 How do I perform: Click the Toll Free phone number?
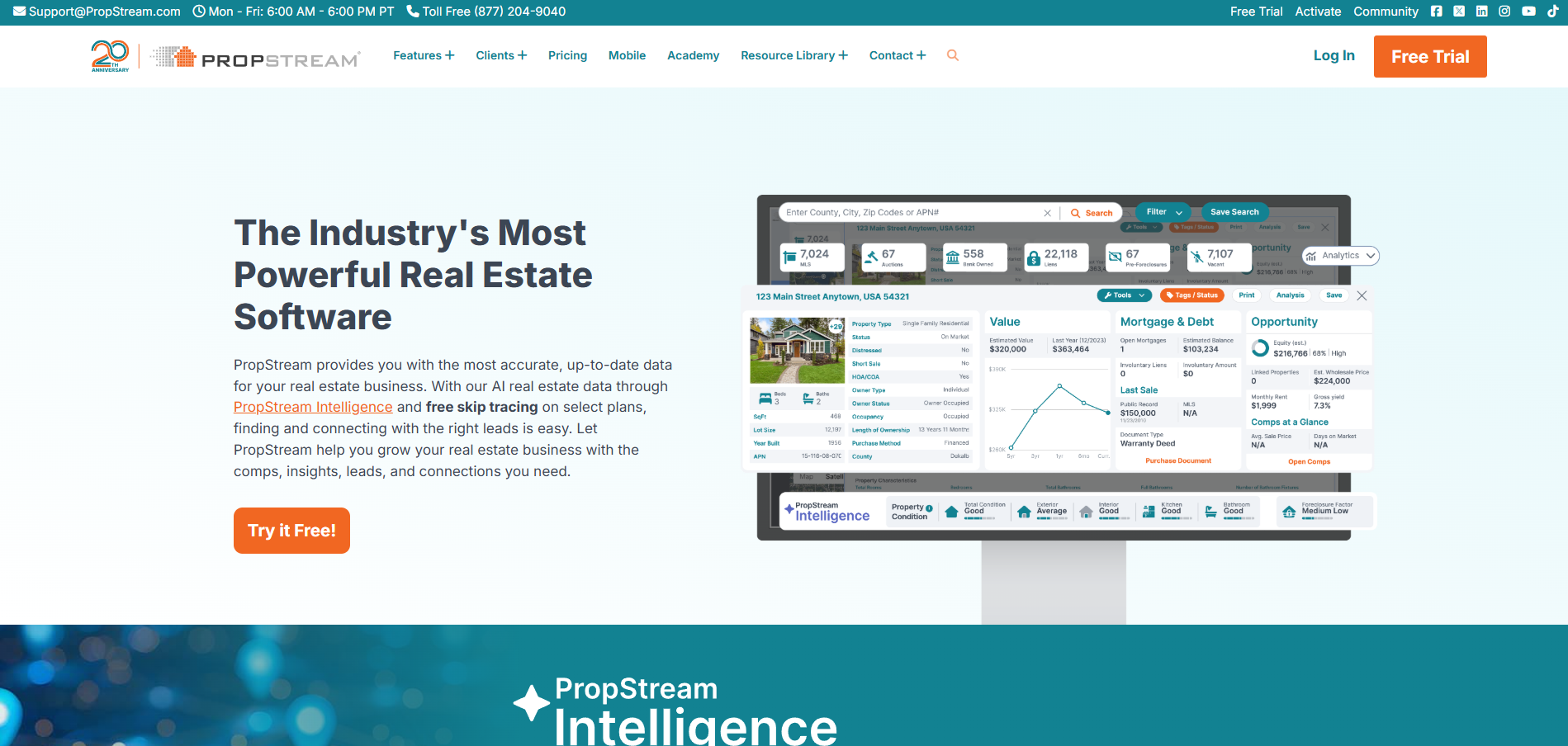pos(486,12)
